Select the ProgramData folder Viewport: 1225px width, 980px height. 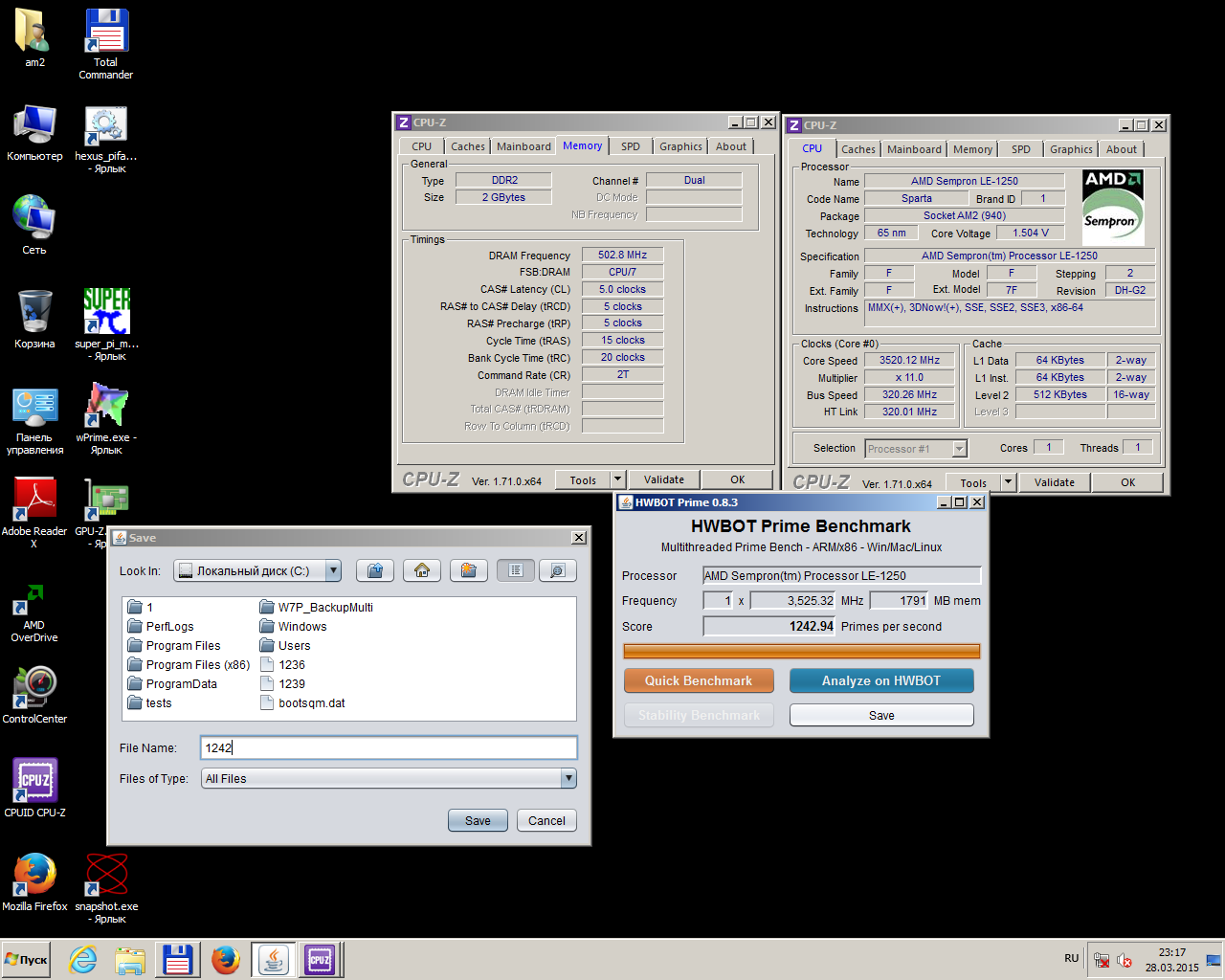point(172,683)
